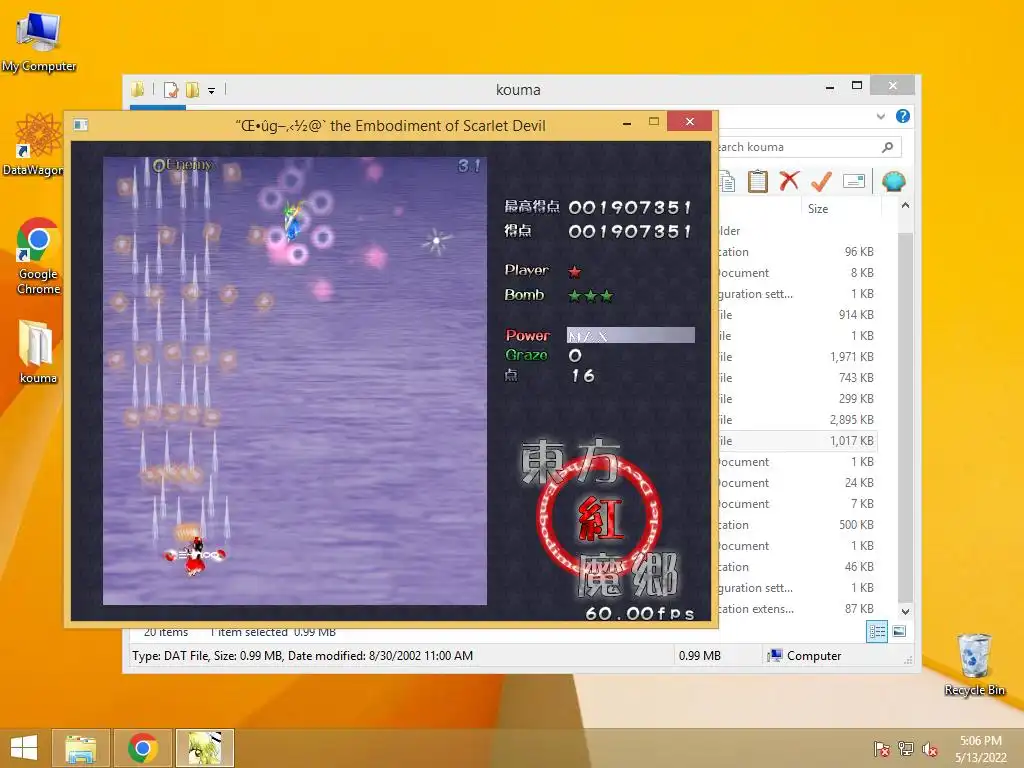Open the clock showing 5:06 PM

tap(980, 749)
